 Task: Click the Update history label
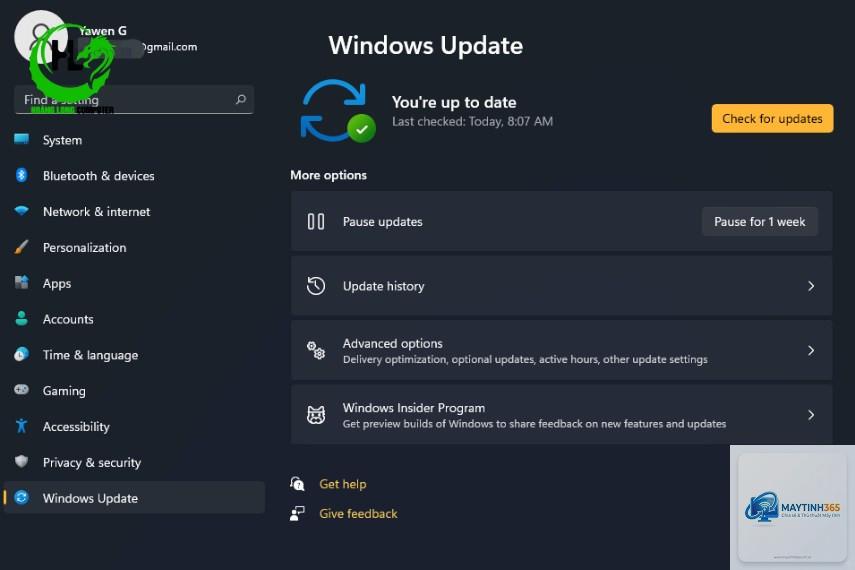point(383,286)
